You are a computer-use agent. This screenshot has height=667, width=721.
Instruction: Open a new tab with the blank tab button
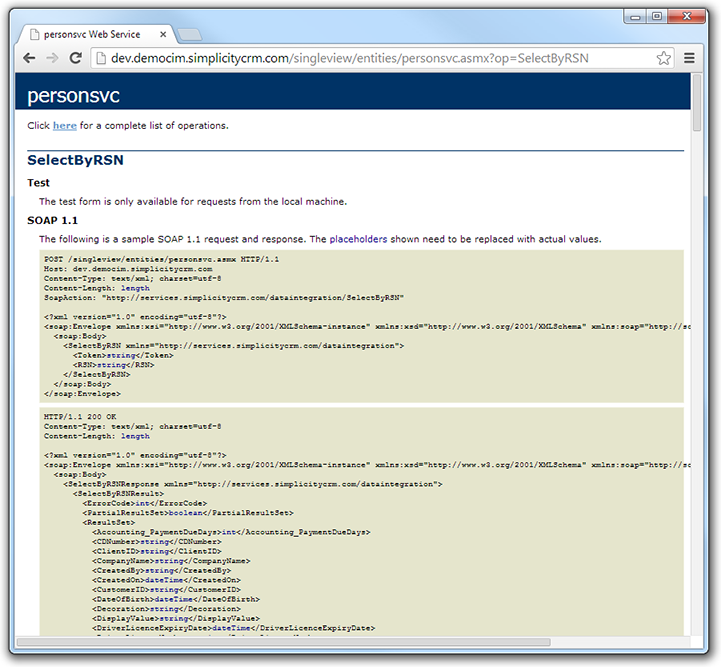[x=189, y=34]
